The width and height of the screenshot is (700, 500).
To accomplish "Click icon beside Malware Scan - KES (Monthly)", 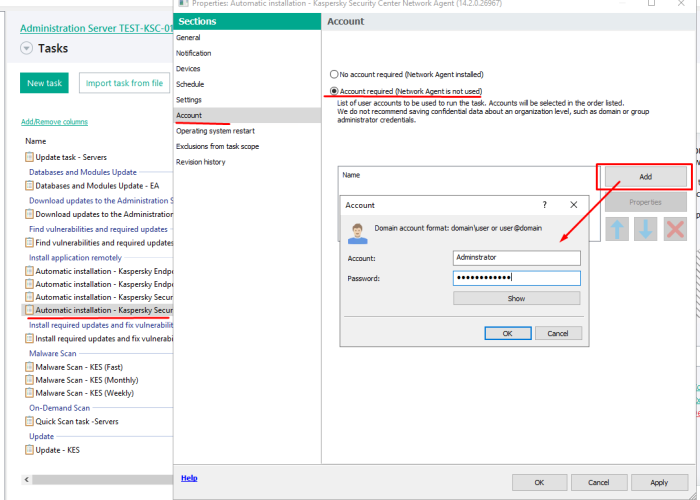I will [29, 379].
